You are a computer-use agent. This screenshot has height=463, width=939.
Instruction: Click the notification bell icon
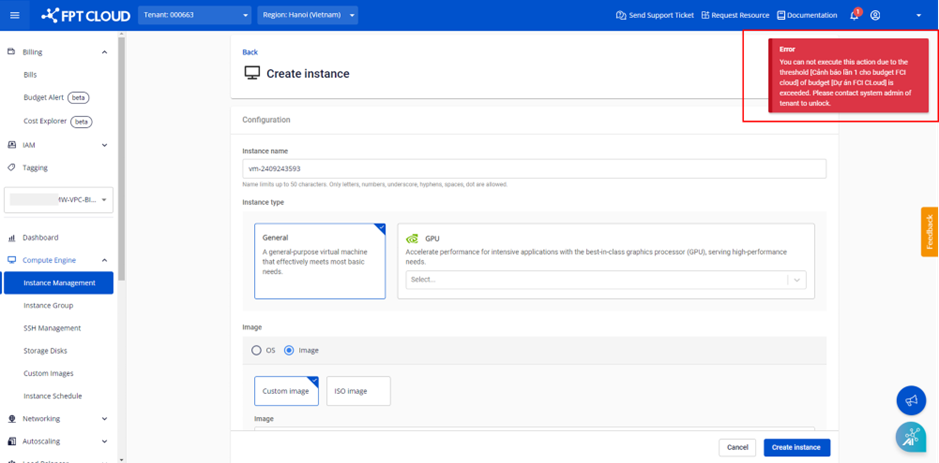854,15
